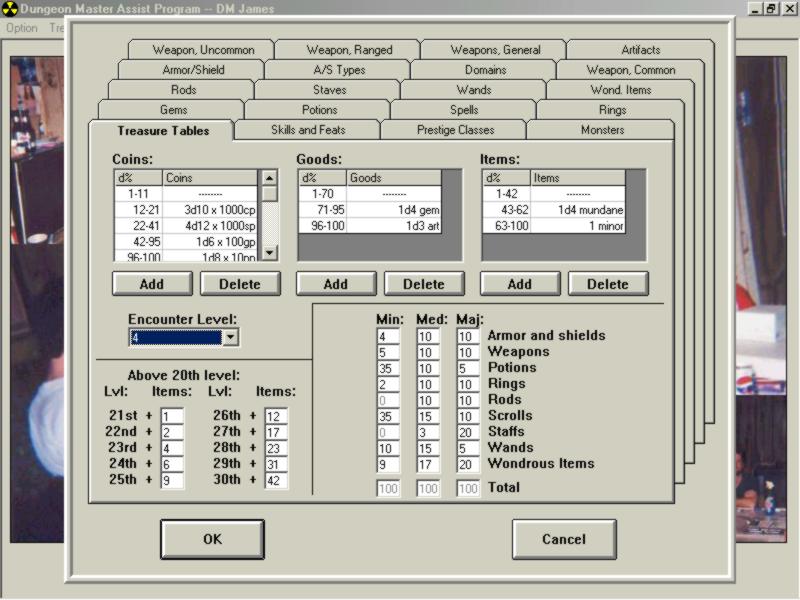Click the Coins list scroll-down arrow
Screen dimensions: 800x600
269,253
